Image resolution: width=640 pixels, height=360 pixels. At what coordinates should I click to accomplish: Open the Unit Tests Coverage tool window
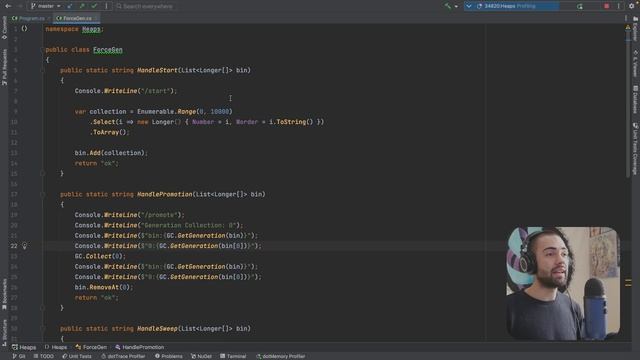[636, 148]
